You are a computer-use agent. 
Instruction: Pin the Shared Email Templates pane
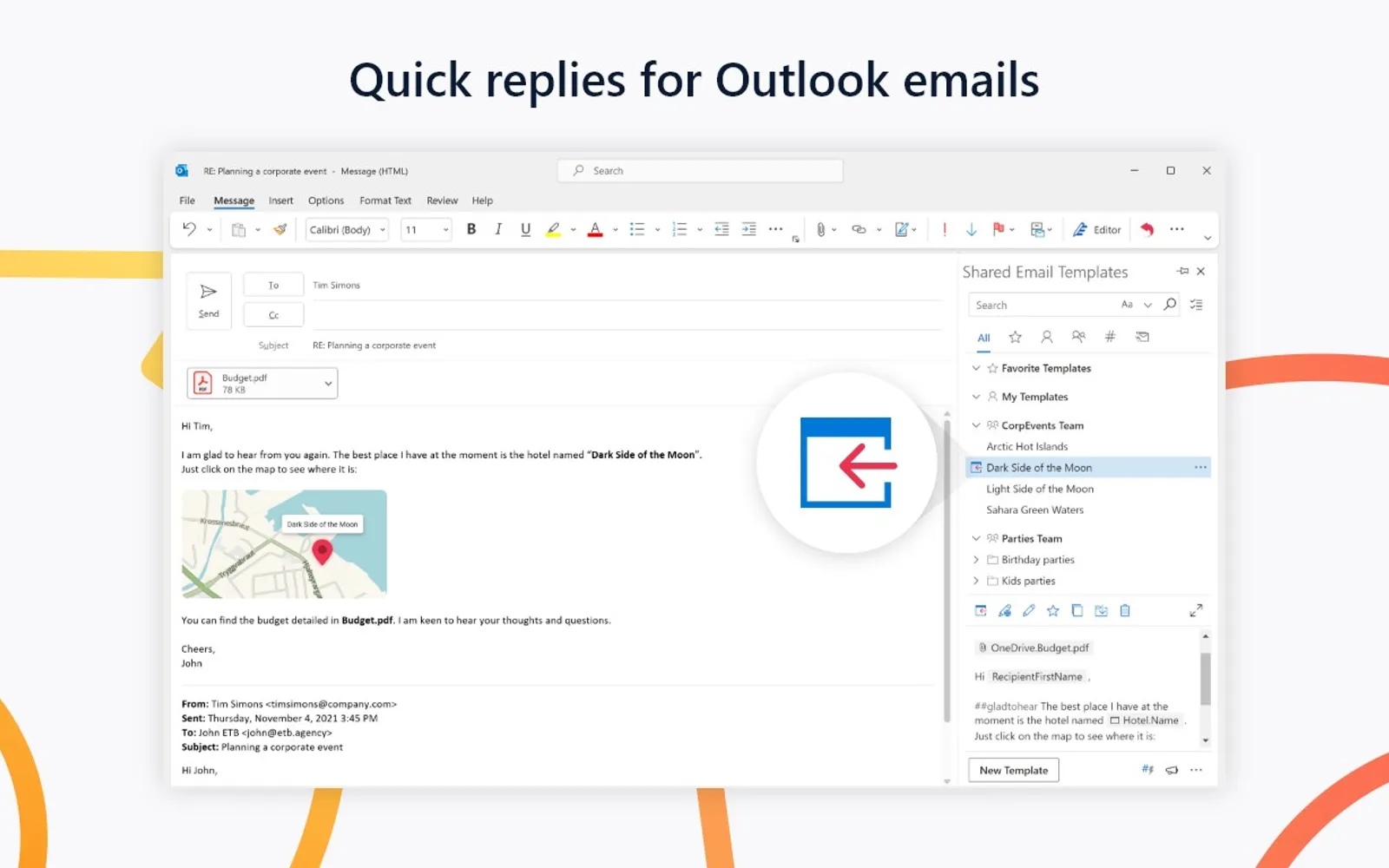click(1182, 272)
